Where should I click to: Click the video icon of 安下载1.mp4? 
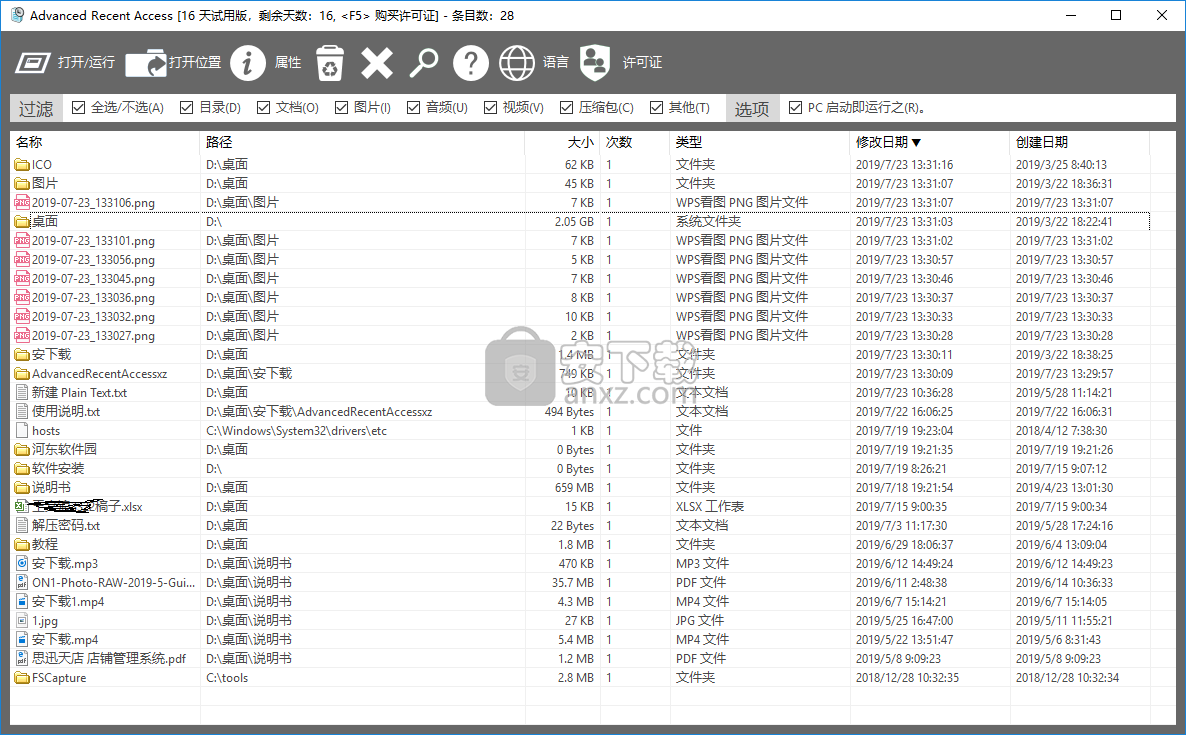pos(22,601)
